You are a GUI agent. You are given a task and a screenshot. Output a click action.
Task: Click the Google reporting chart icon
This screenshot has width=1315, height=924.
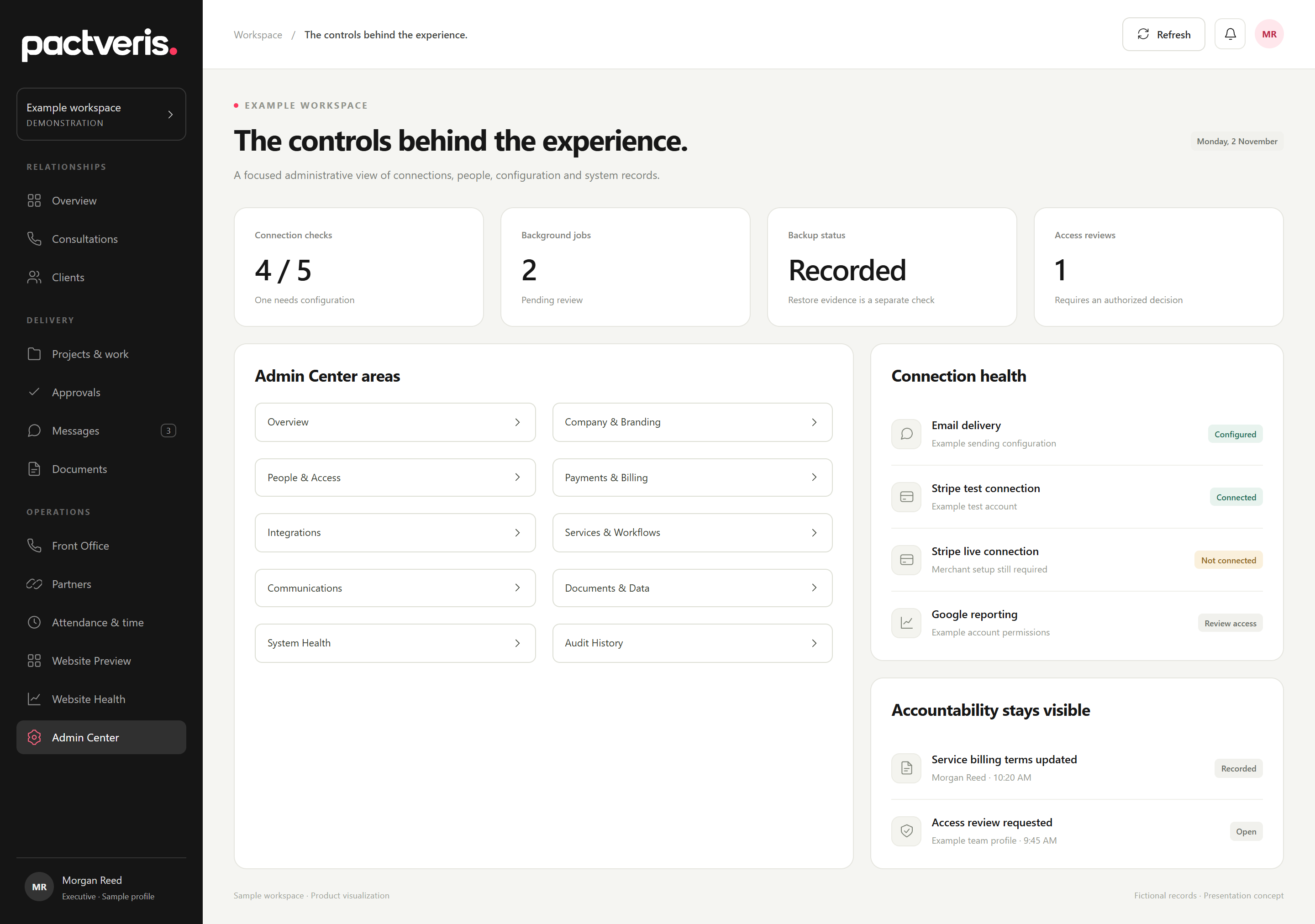[906, 623]
